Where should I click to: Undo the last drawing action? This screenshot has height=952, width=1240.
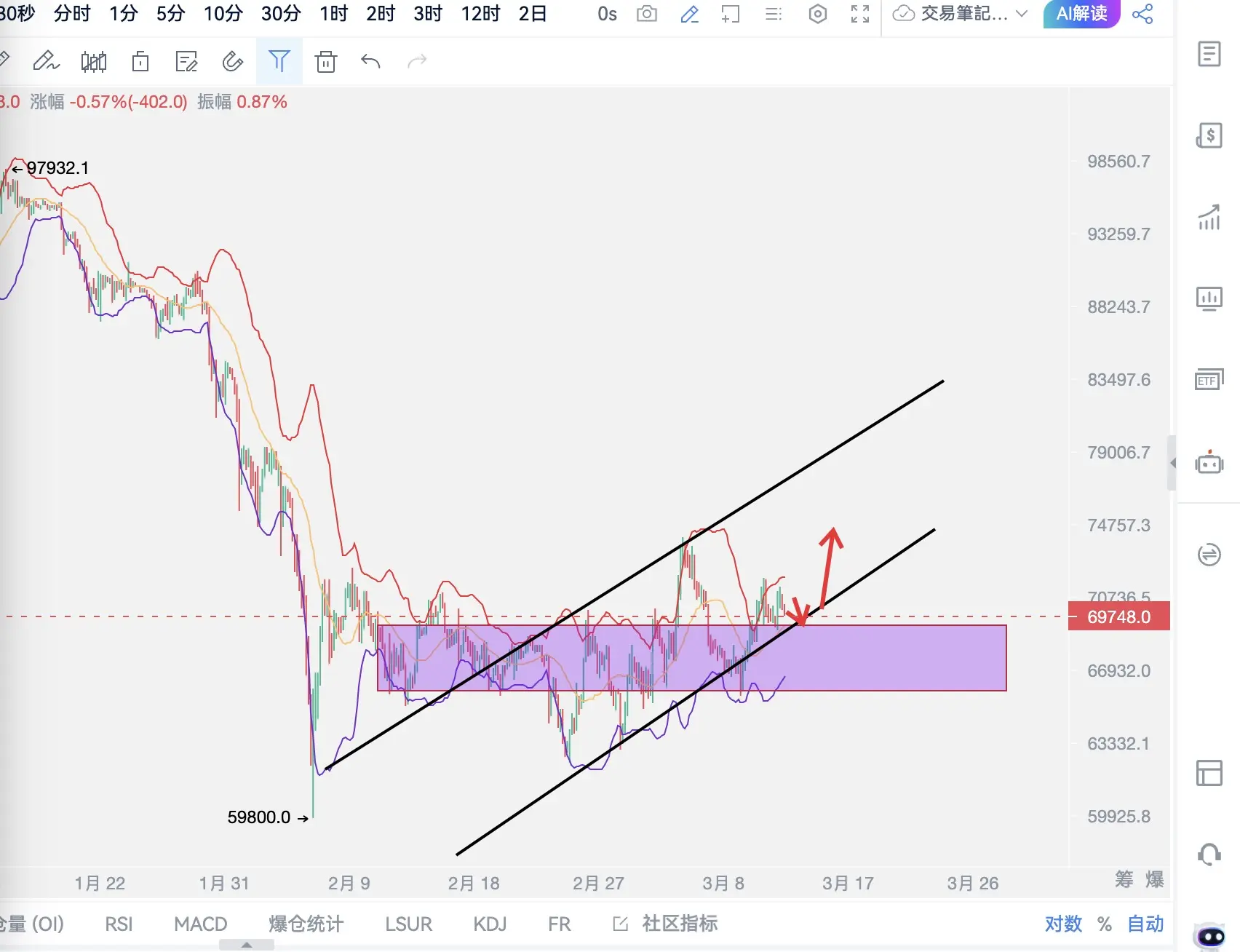(370, 61)
